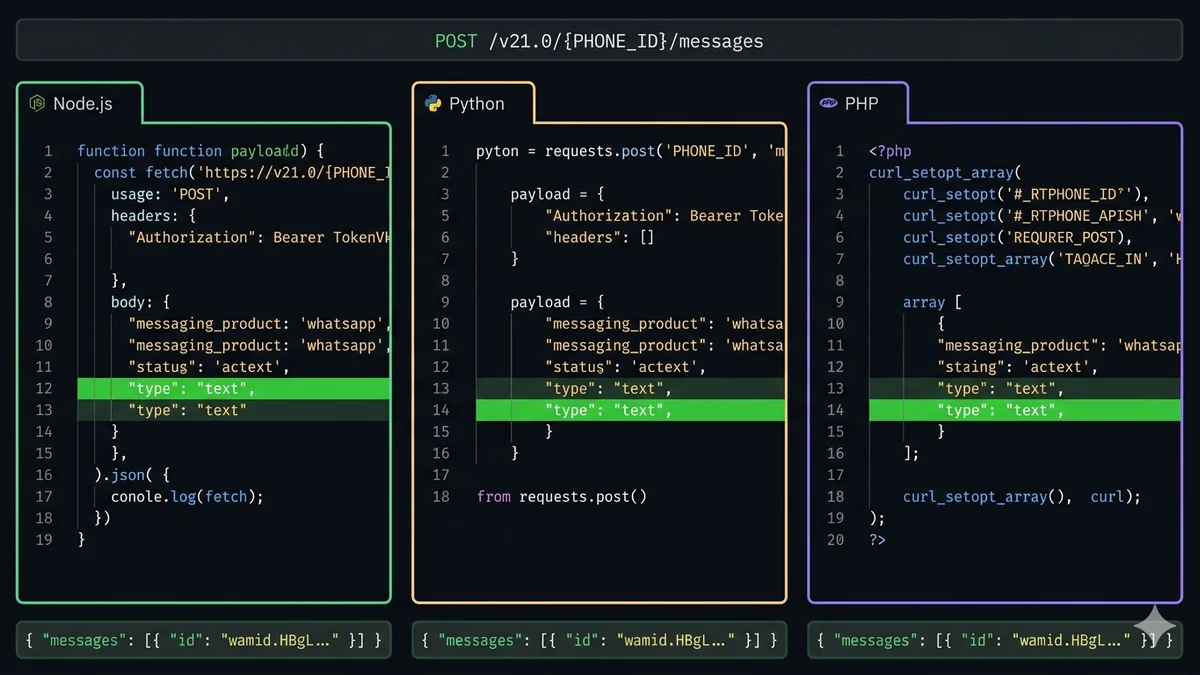
Task: Click the 'headers: {' line in Node.js
Action: click(153, 215)
